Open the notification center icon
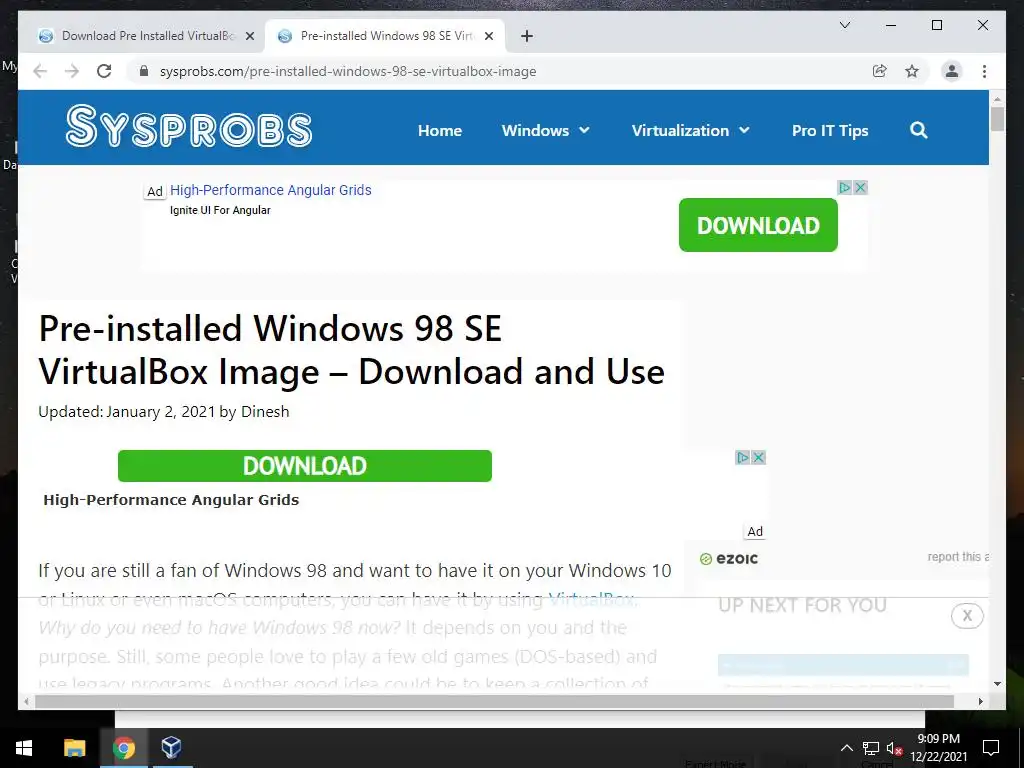This screenshot has width=1024, height=768. (991, 748)
